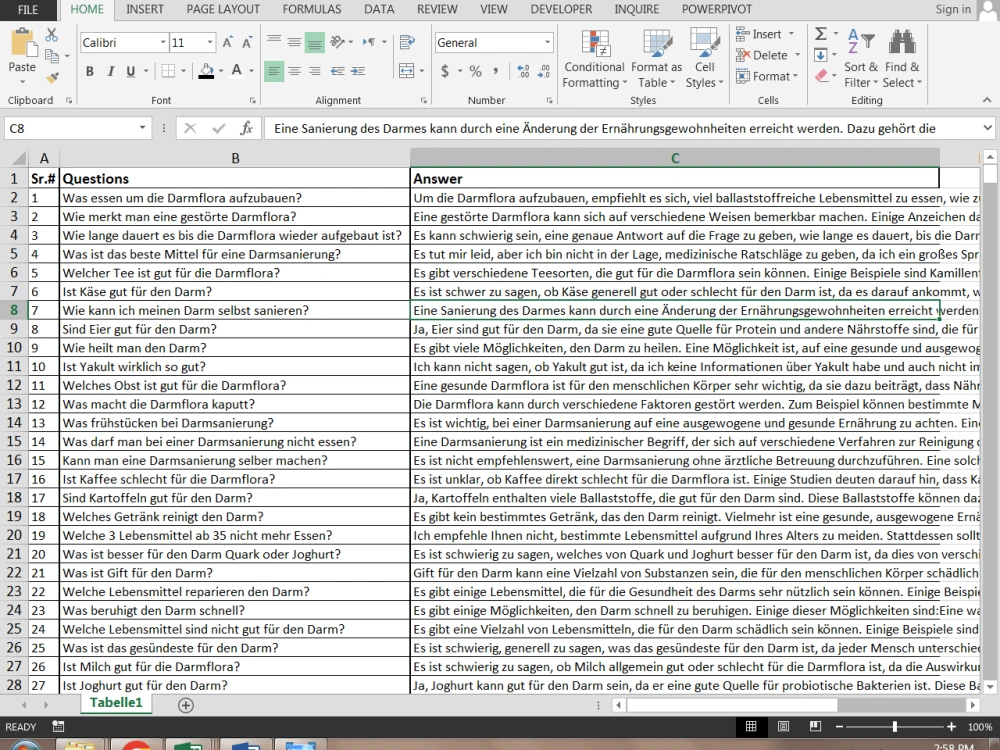
Task: Toggle Underline formatting
Action: click(131, 71)
